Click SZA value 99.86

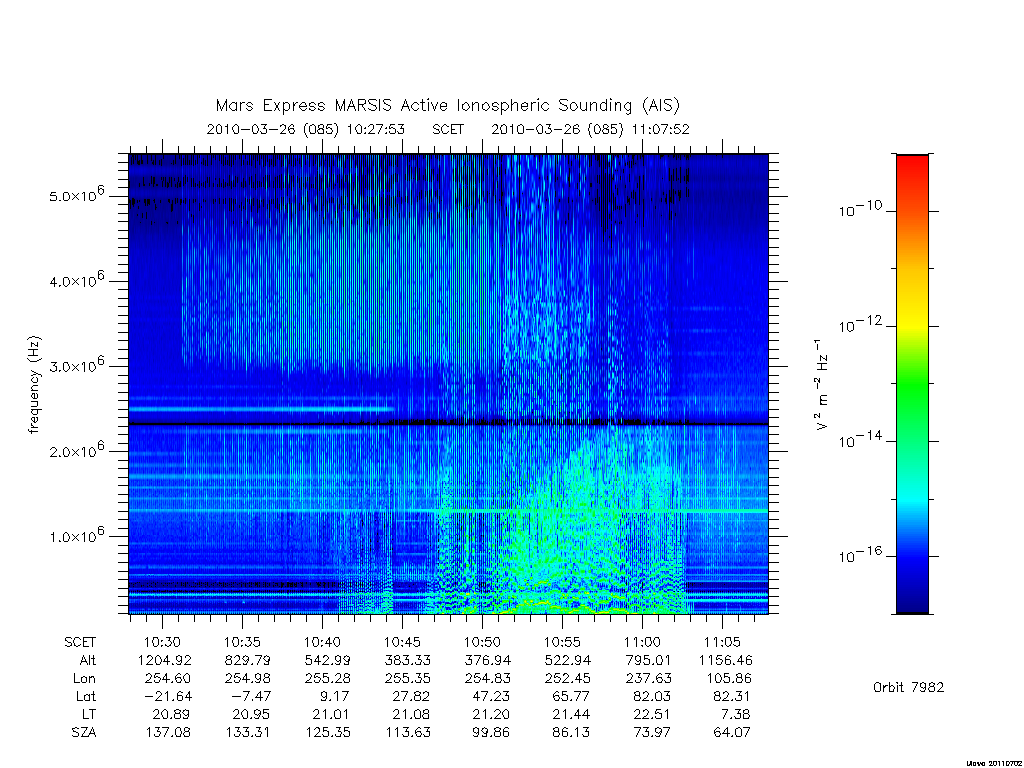click(x=490, y=733)
